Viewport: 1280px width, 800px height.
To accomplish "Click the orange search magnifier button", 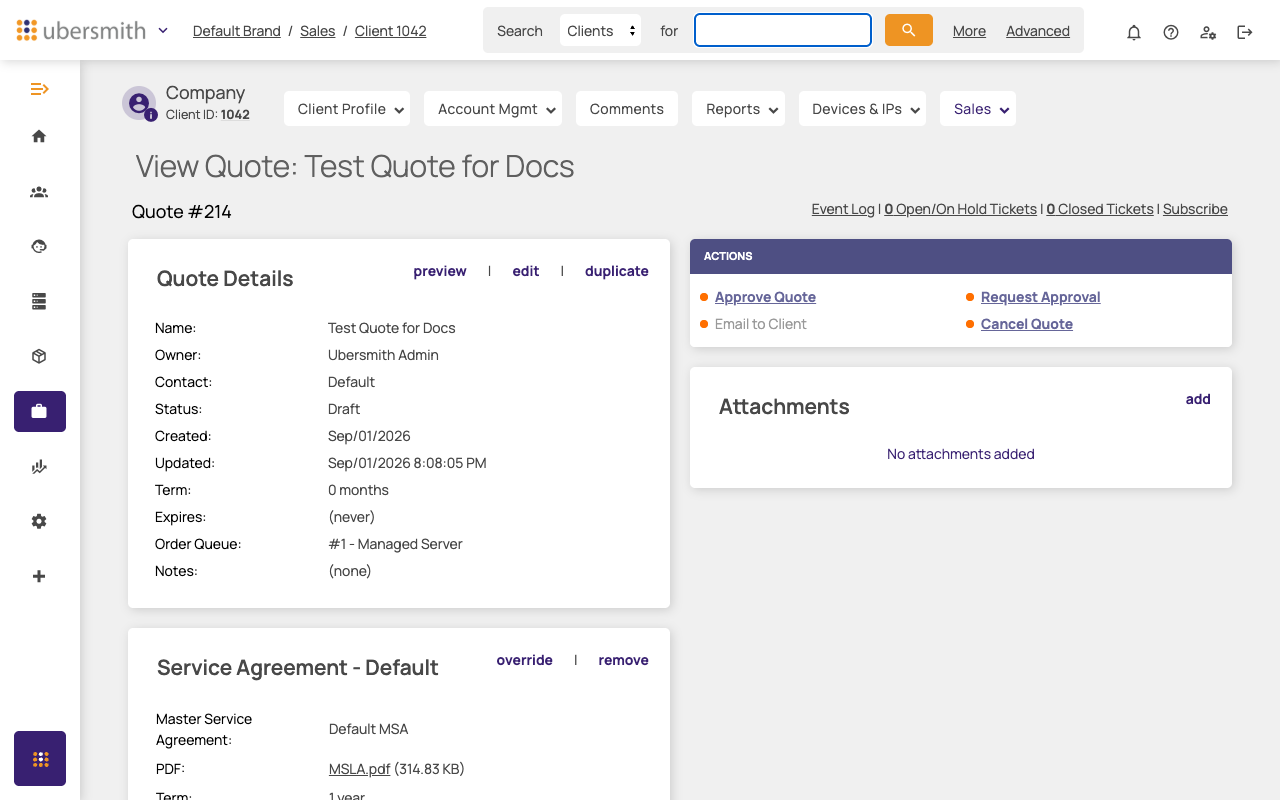I will tap(908, 30).
